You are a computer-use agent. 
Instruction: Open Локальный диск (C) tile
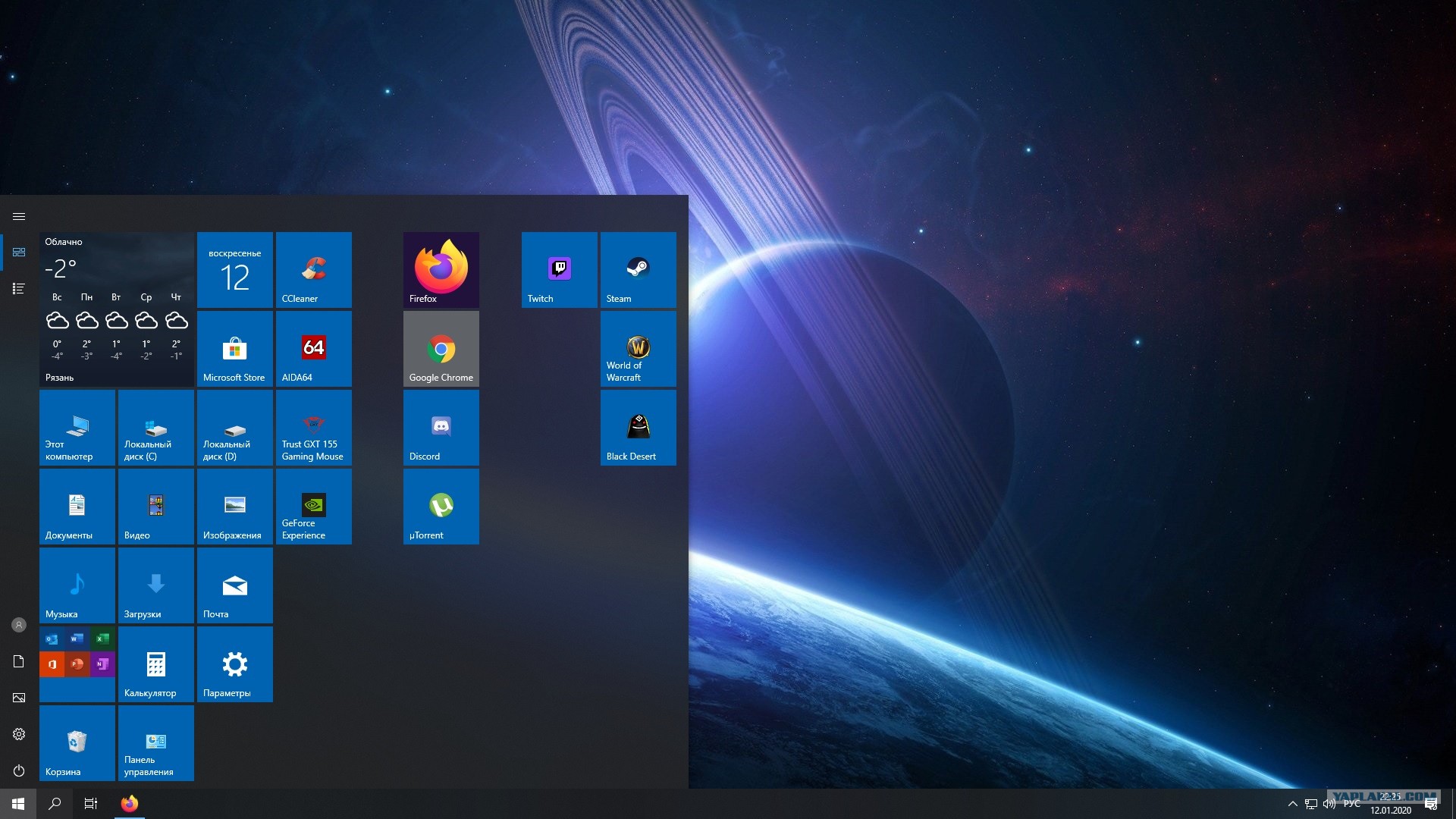[156, 428]
